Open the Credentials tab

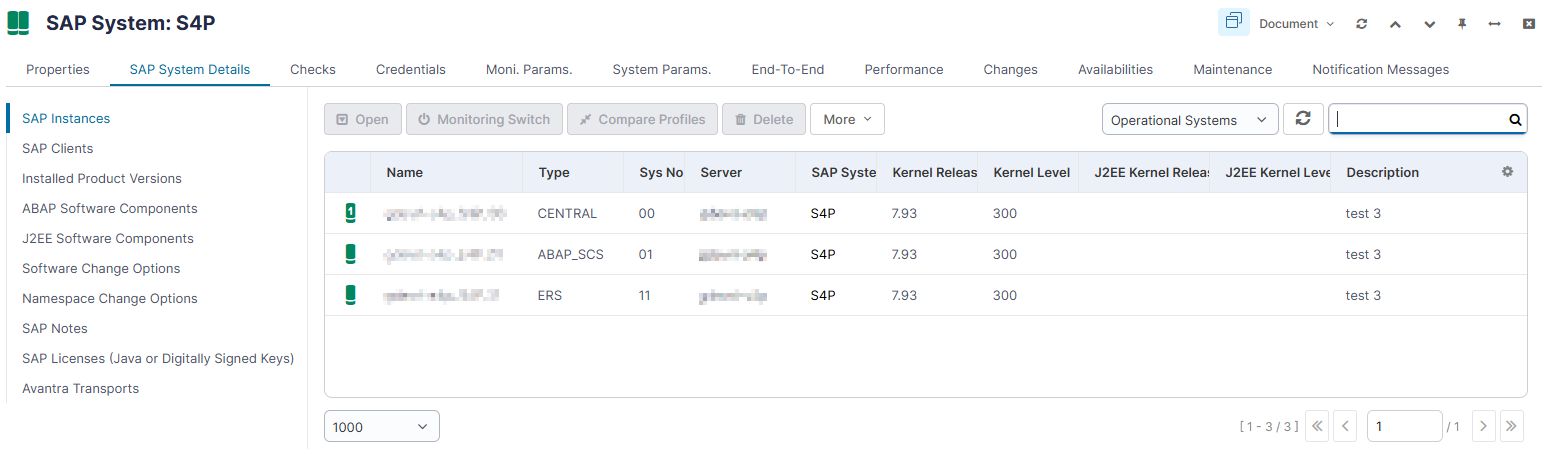click(411, 69)
